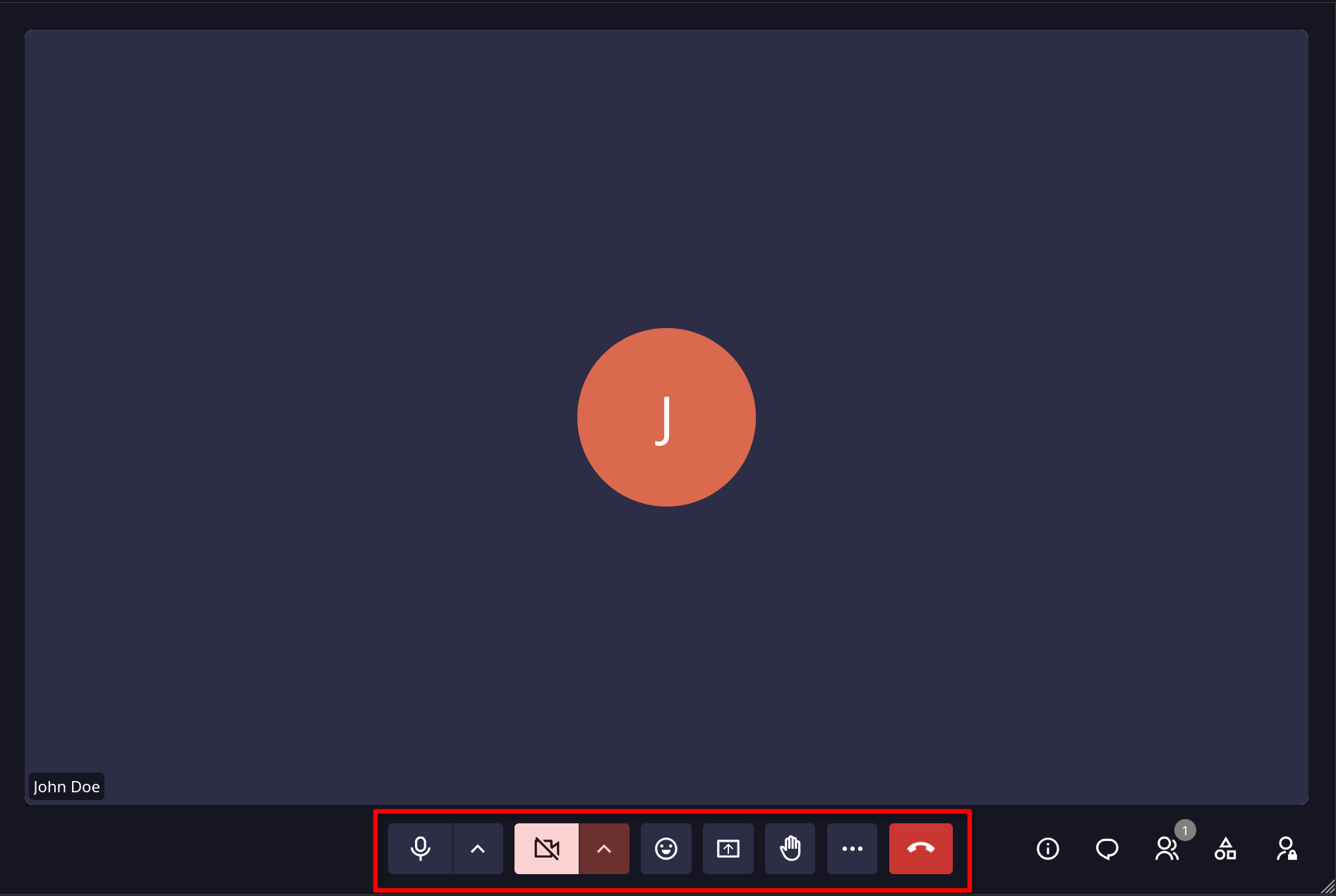Turn on the disabled camera
The width and height of the screenshot is (1336, 896).
point(546,849)
